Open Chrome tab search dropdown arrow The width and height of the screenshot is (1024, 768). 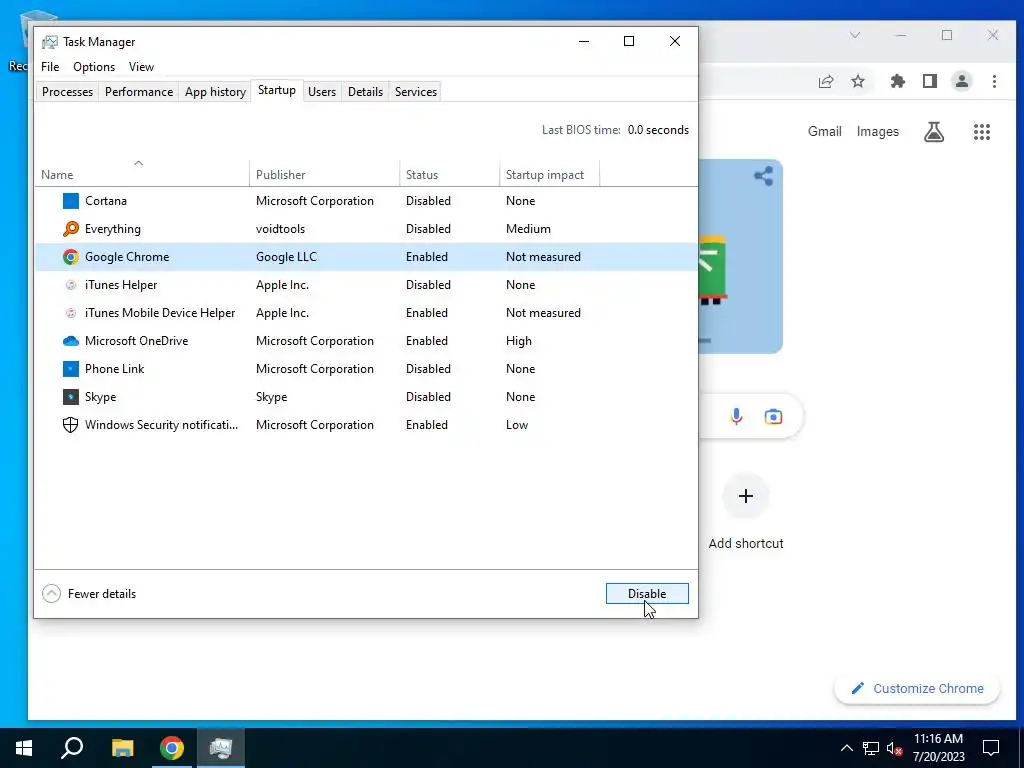point(855,35)
